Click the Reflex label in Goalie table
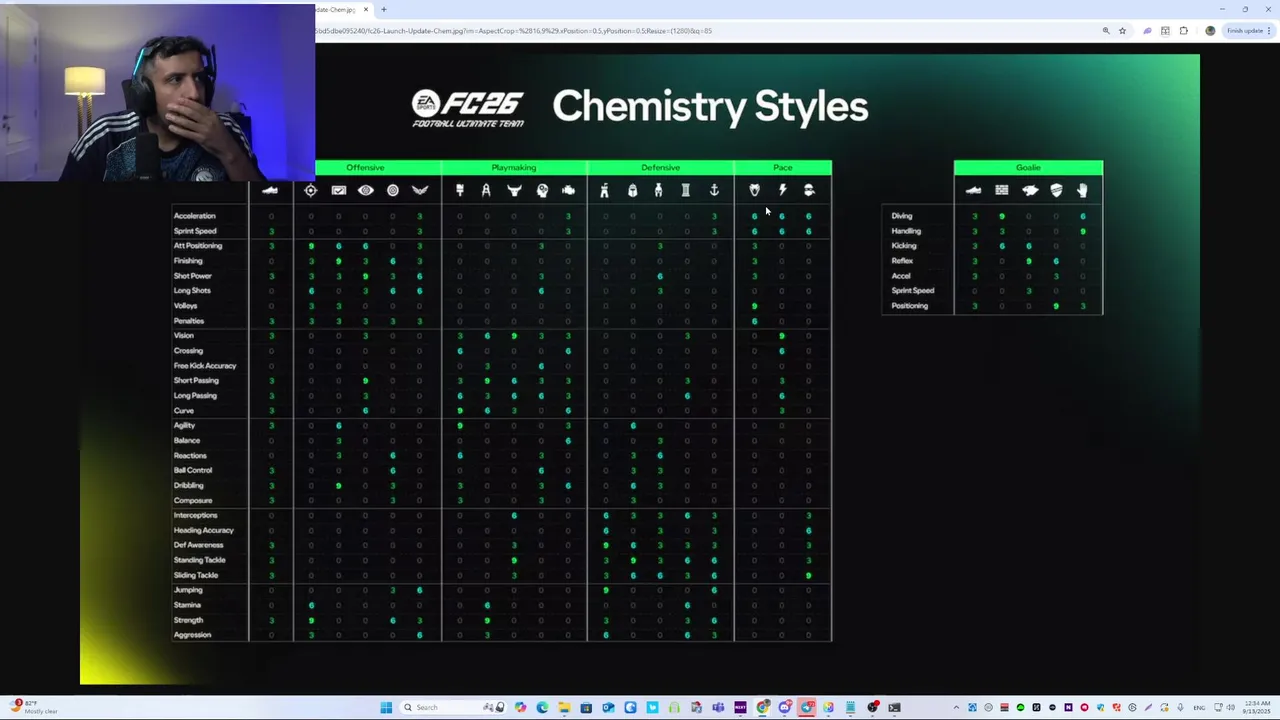 (x=902, y=261)
